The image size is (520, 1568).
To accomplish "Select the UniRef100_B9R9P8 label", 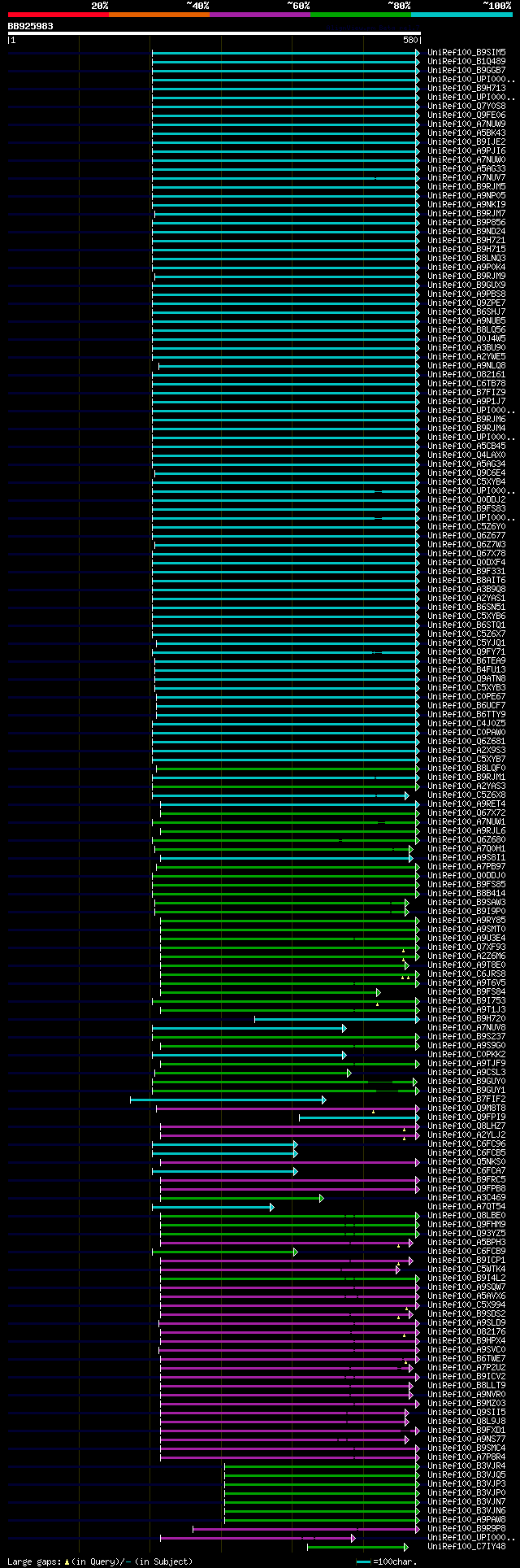I will click(466, 1528).
